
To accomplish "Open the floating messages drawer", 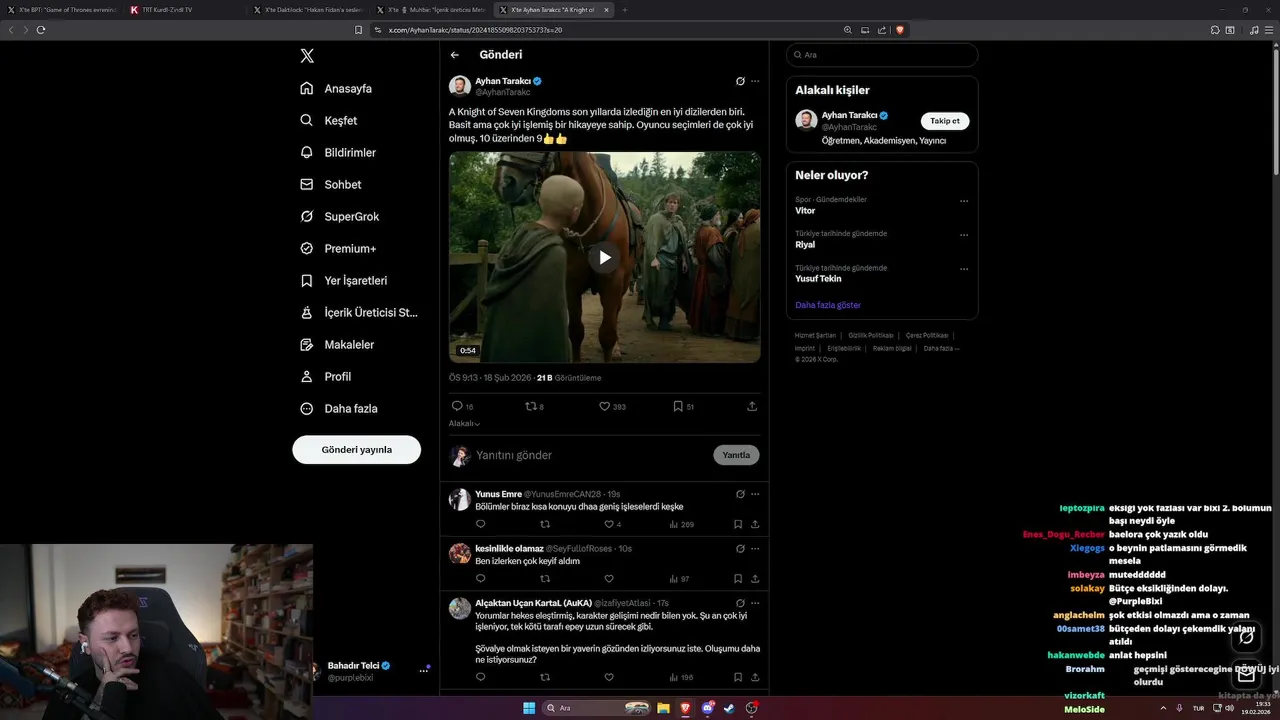I will point(1246,674).
